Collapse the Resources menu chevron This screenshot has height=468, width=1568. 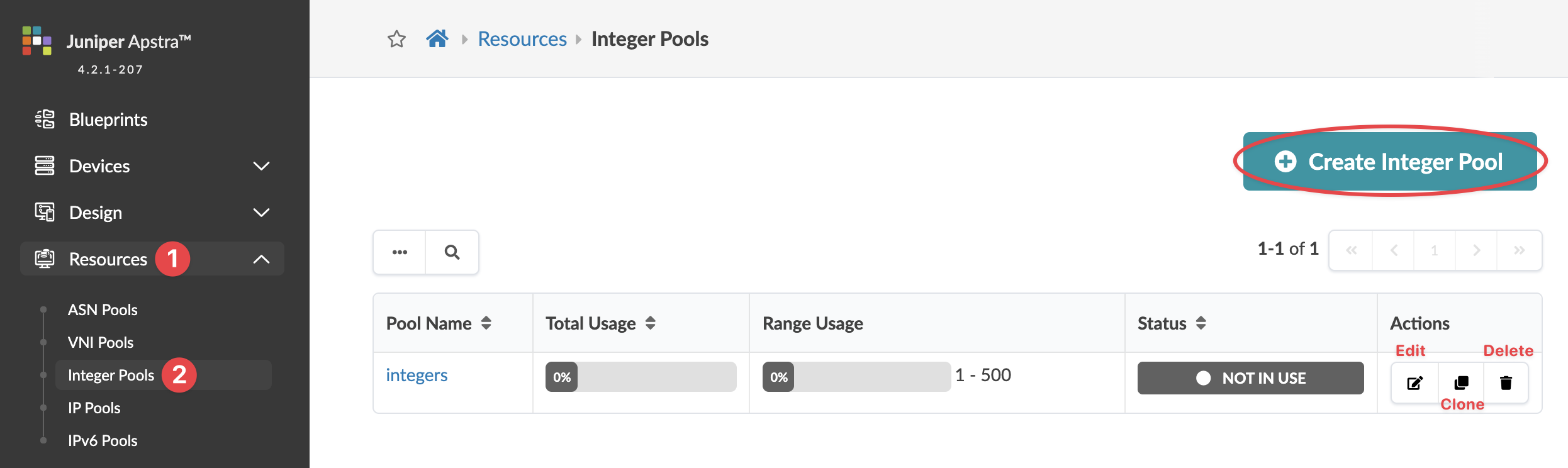tap(261, 259)
